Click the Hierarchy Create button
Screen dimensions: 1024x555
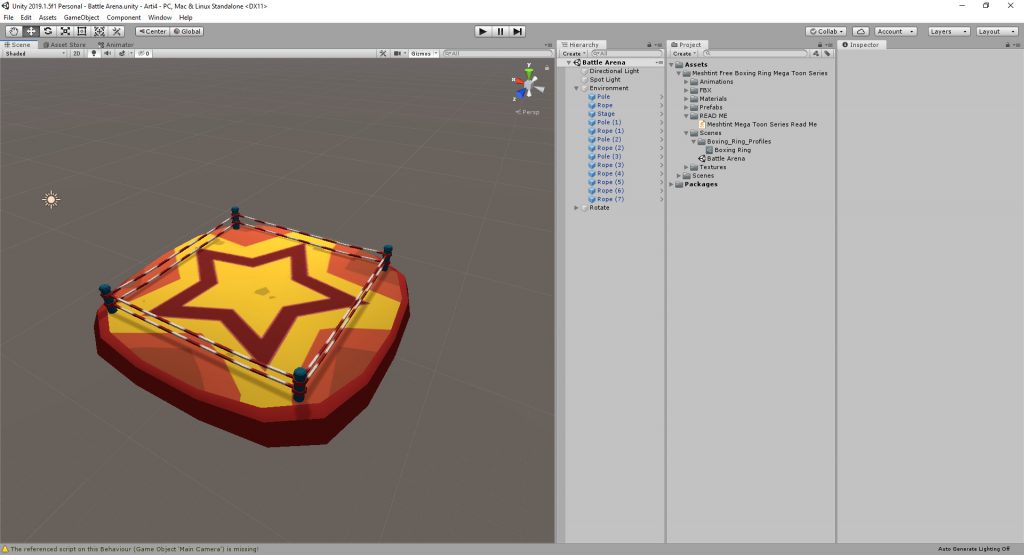point(573,54)
